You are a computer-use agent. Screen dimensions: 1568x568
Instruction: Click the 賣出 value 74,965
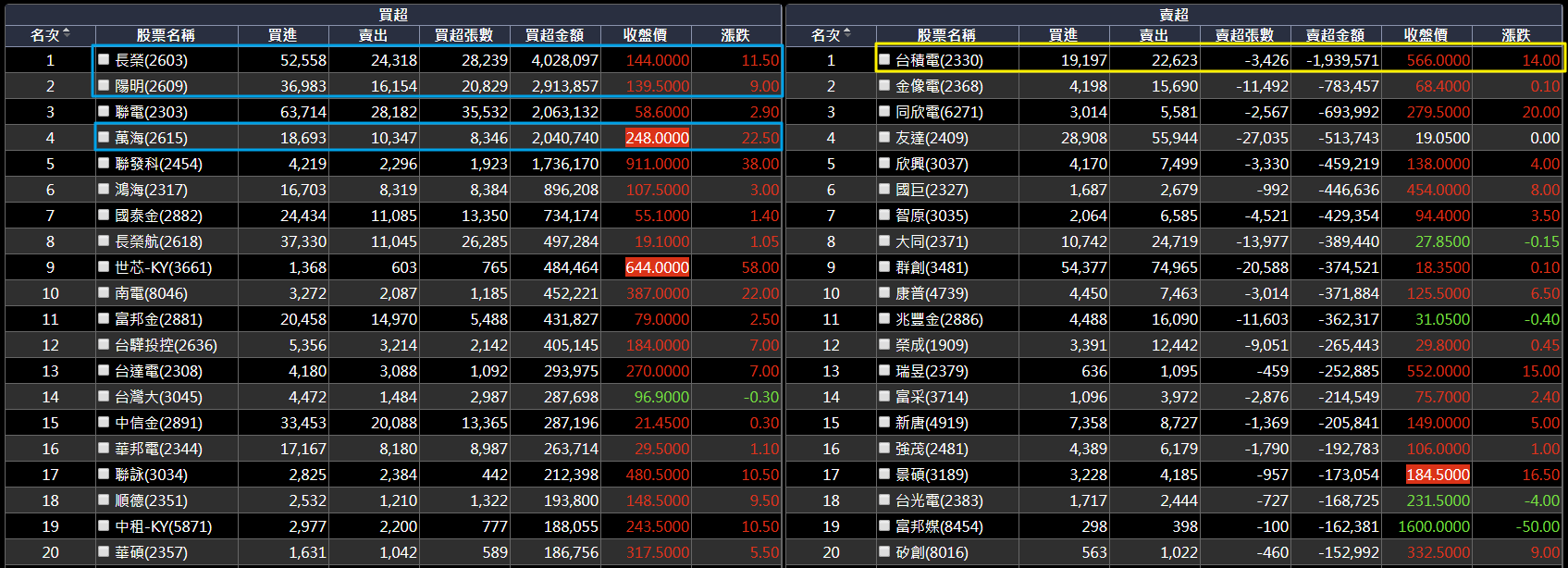tap(1175, 267)
